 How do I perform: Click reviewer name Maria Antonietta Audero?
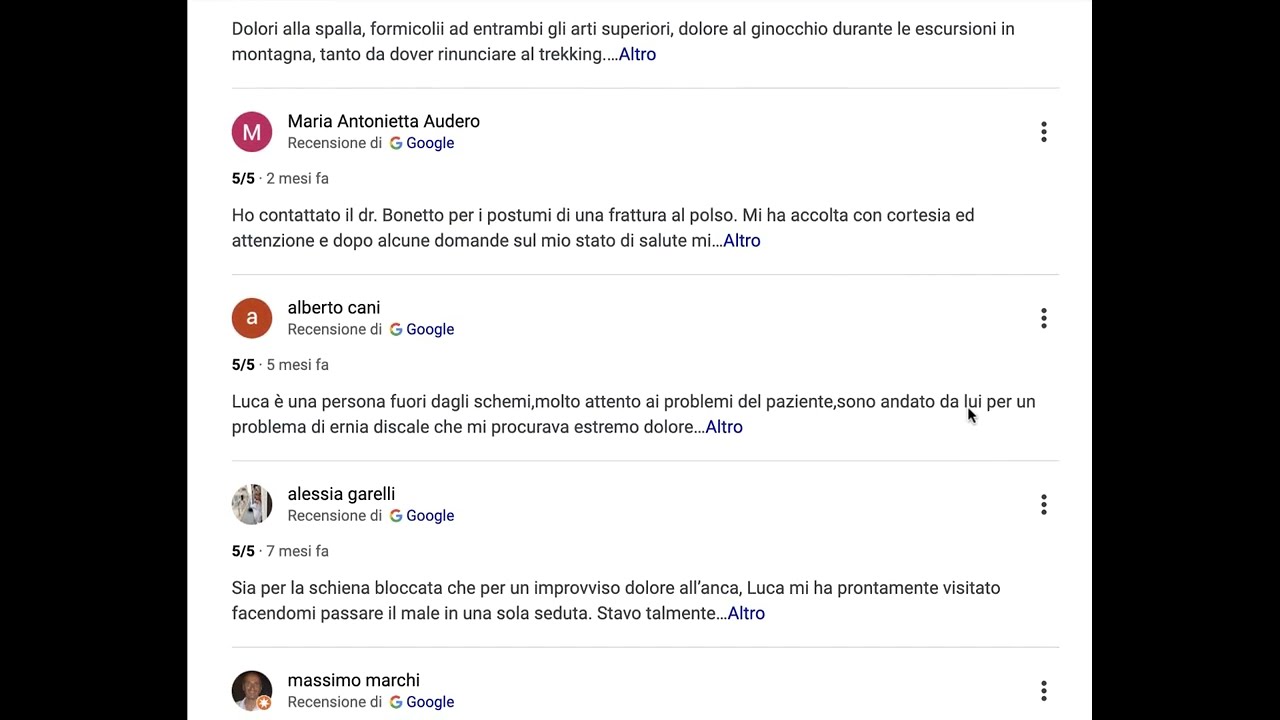[x=383, y=121]
